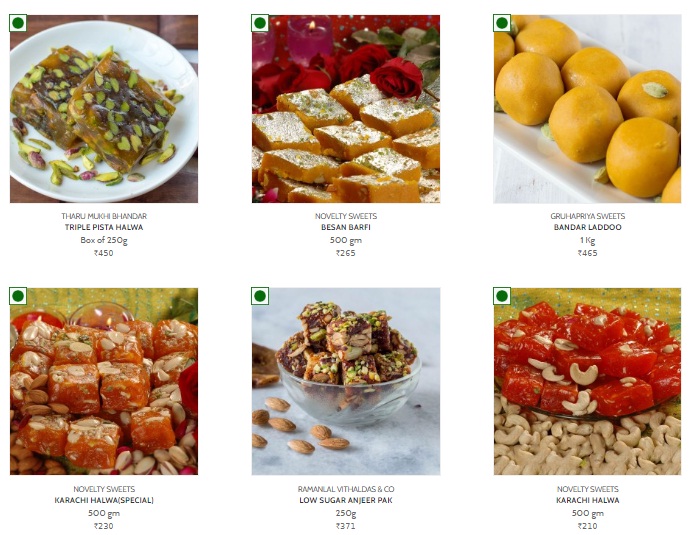Select the TRIPLE PISTA HALWA title link
The height and width of the screenshot is (535, 695).
(104, 227)
